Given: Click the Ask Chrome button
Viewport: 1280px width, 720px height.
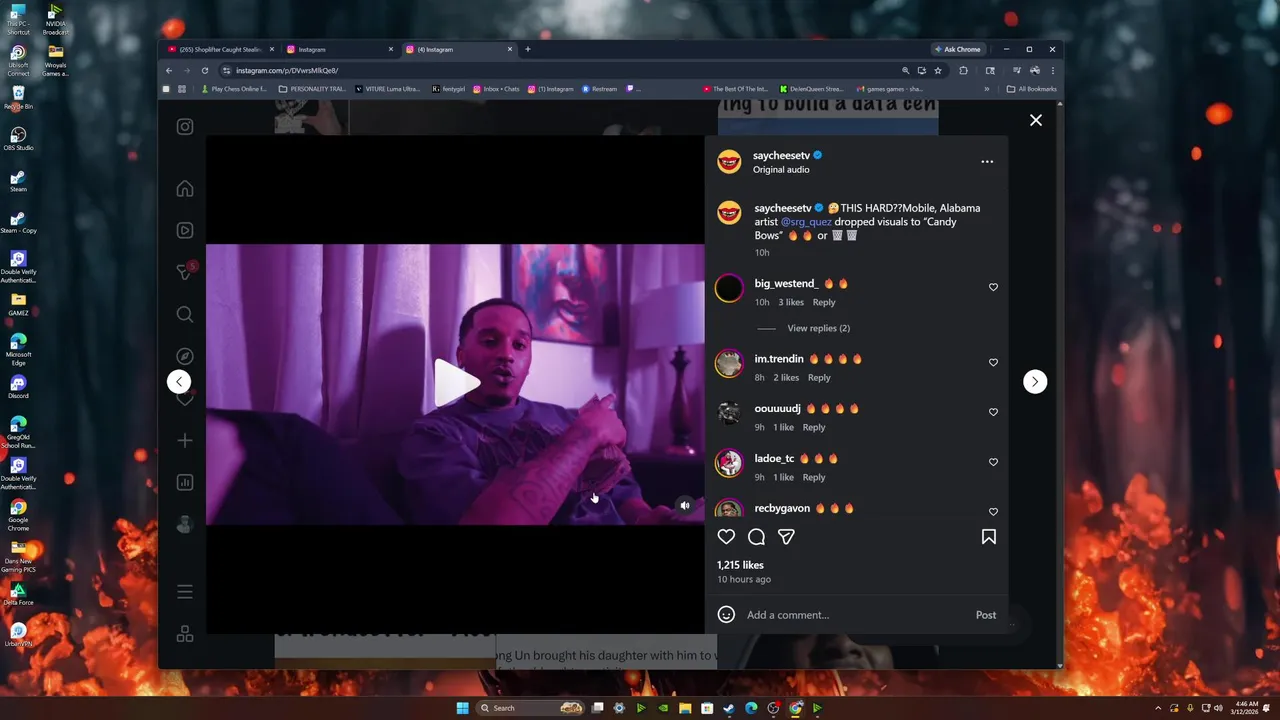Looking at the screenshot, I should click(x=957, y=49).
